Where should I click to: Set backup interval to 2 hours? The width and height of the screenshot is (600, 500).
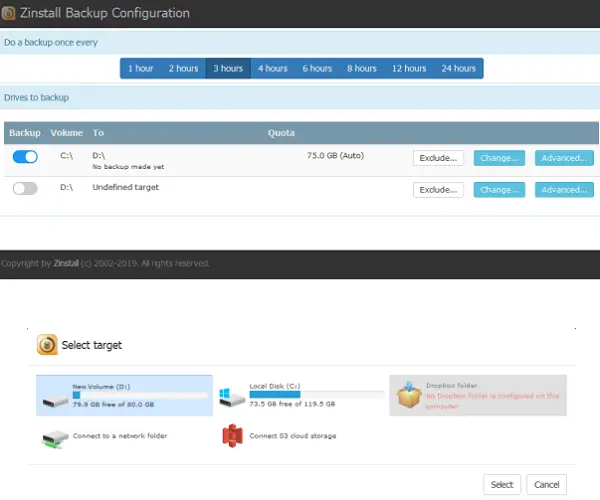[183, 68]
